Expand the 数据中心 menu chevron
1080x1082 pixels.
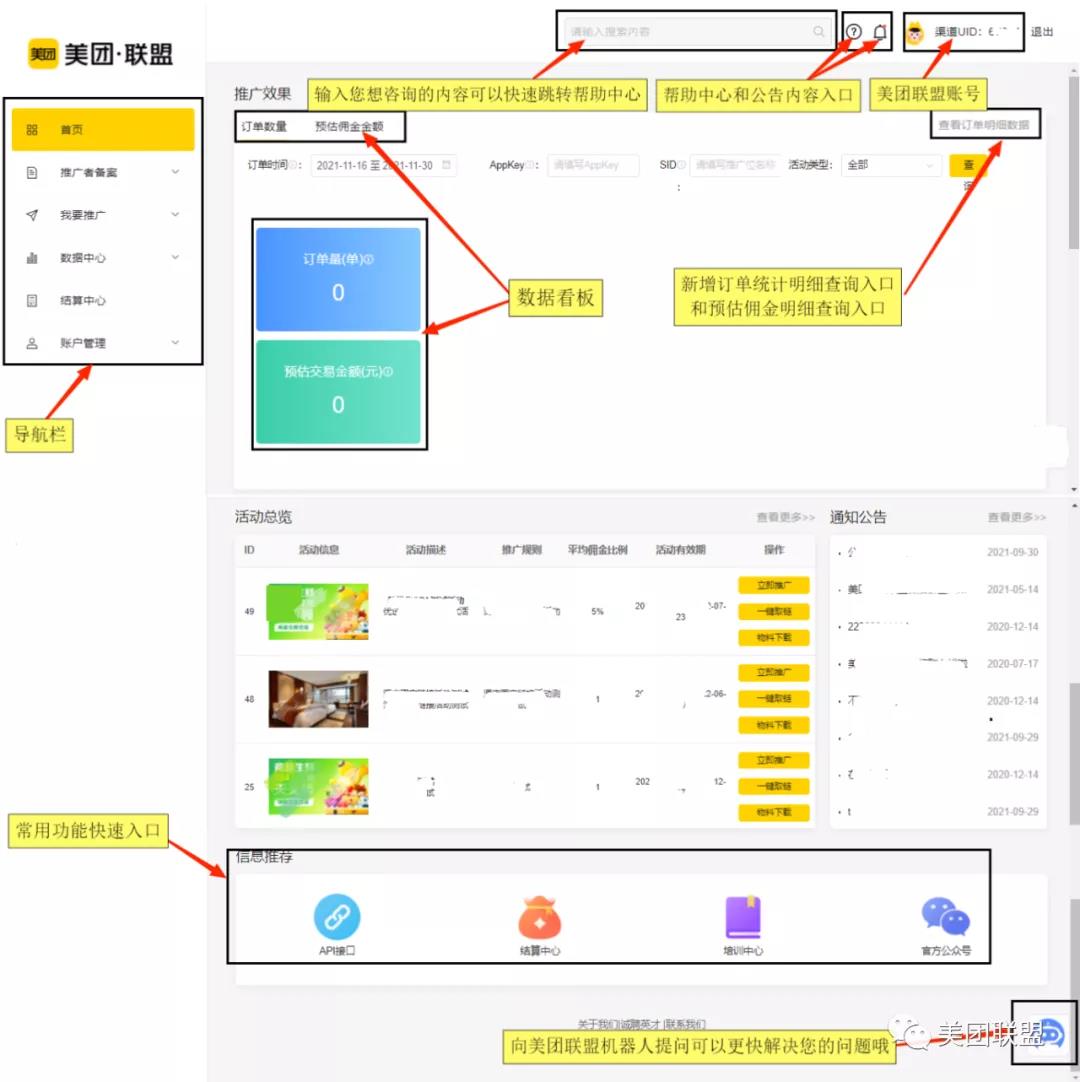(x=175, y=257)
